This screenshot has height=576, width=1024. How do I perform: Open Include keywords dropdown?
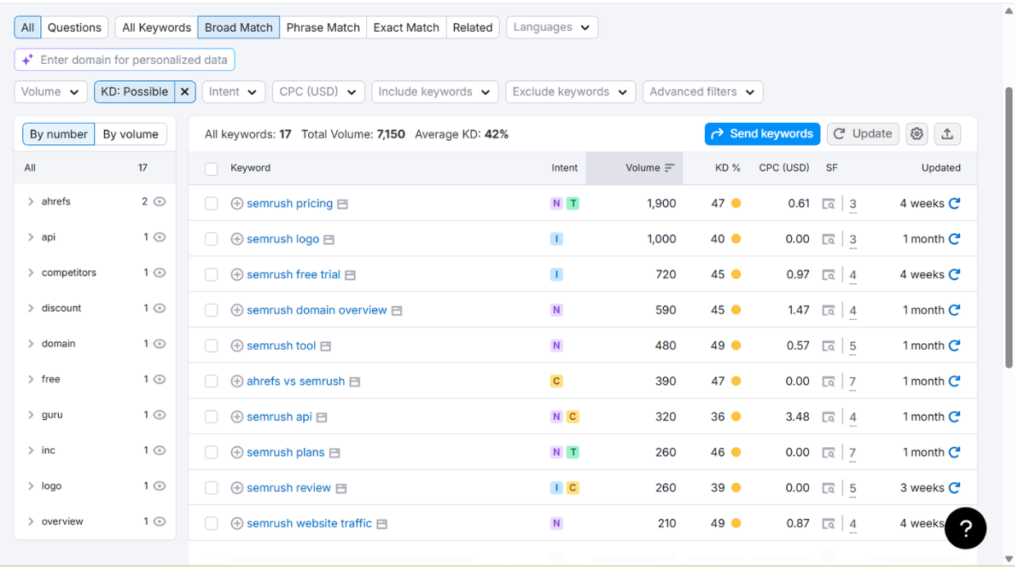click(x=435, y=92)
